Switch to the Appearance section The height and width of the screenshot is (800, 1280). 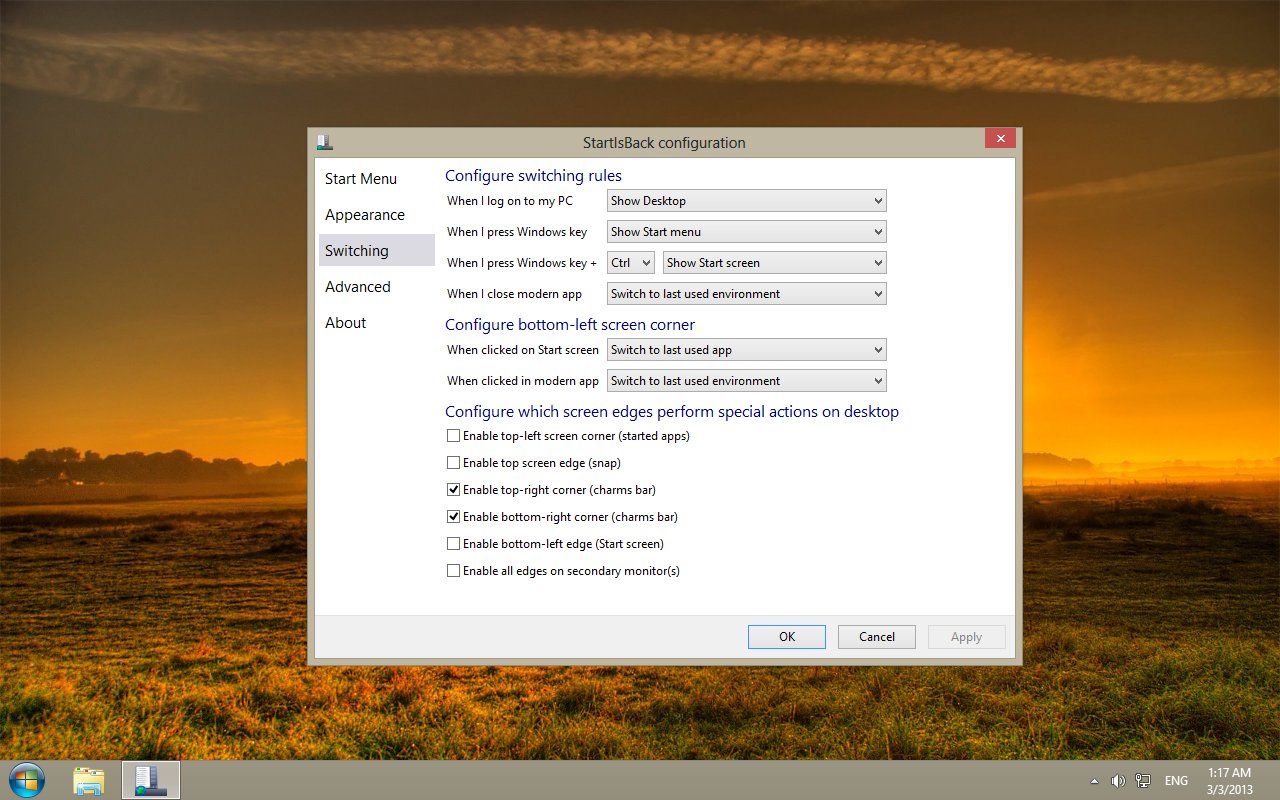[x=364, y=214]
